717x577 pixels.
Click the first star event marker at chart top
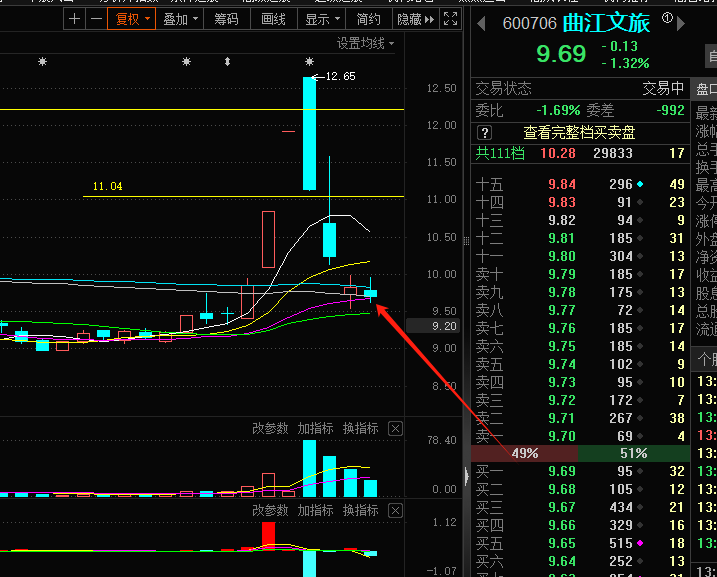43,61
